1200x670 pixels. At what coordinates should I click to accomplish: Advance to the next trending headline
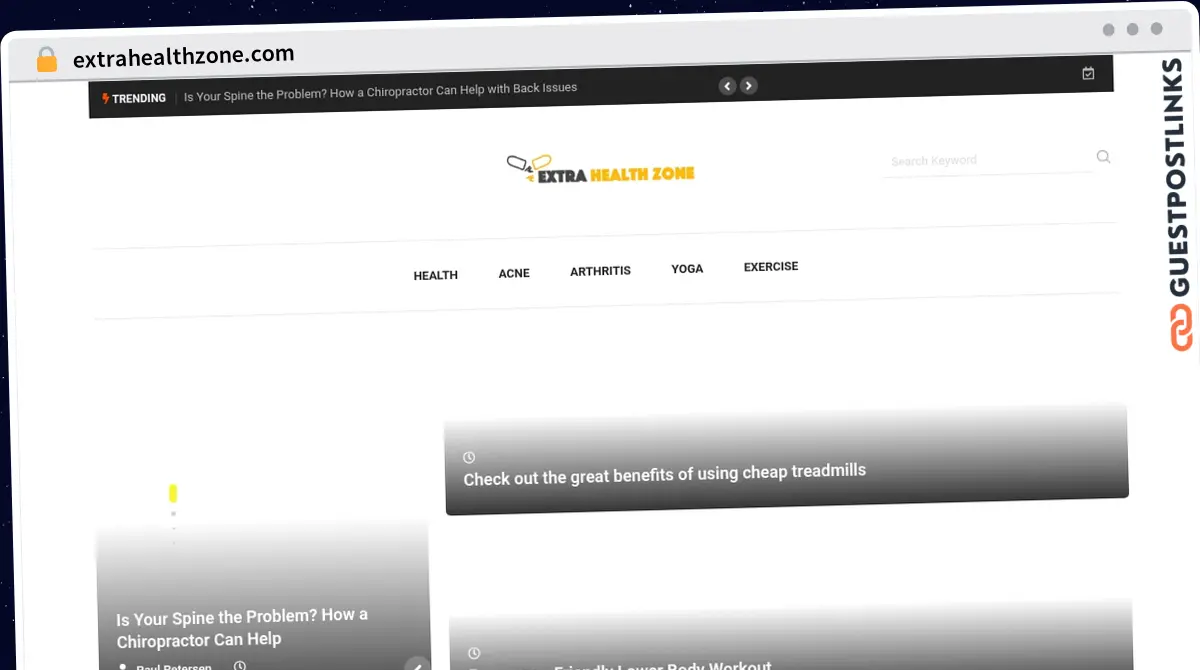pos(749,86)
